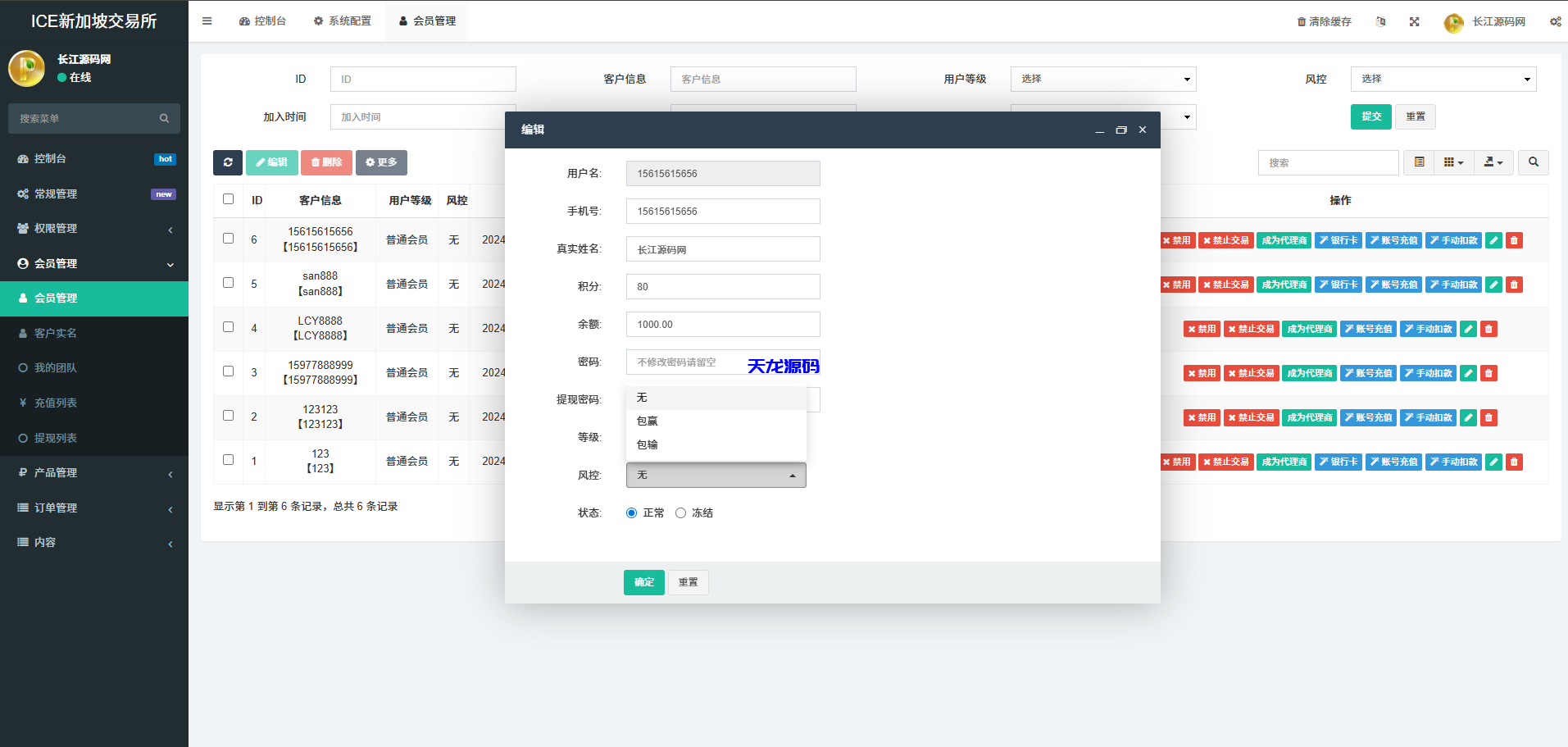This screenshot has height=747, width=1568.
Task: Click the 确定 confirm button in dialog
Action: point(643,582)
